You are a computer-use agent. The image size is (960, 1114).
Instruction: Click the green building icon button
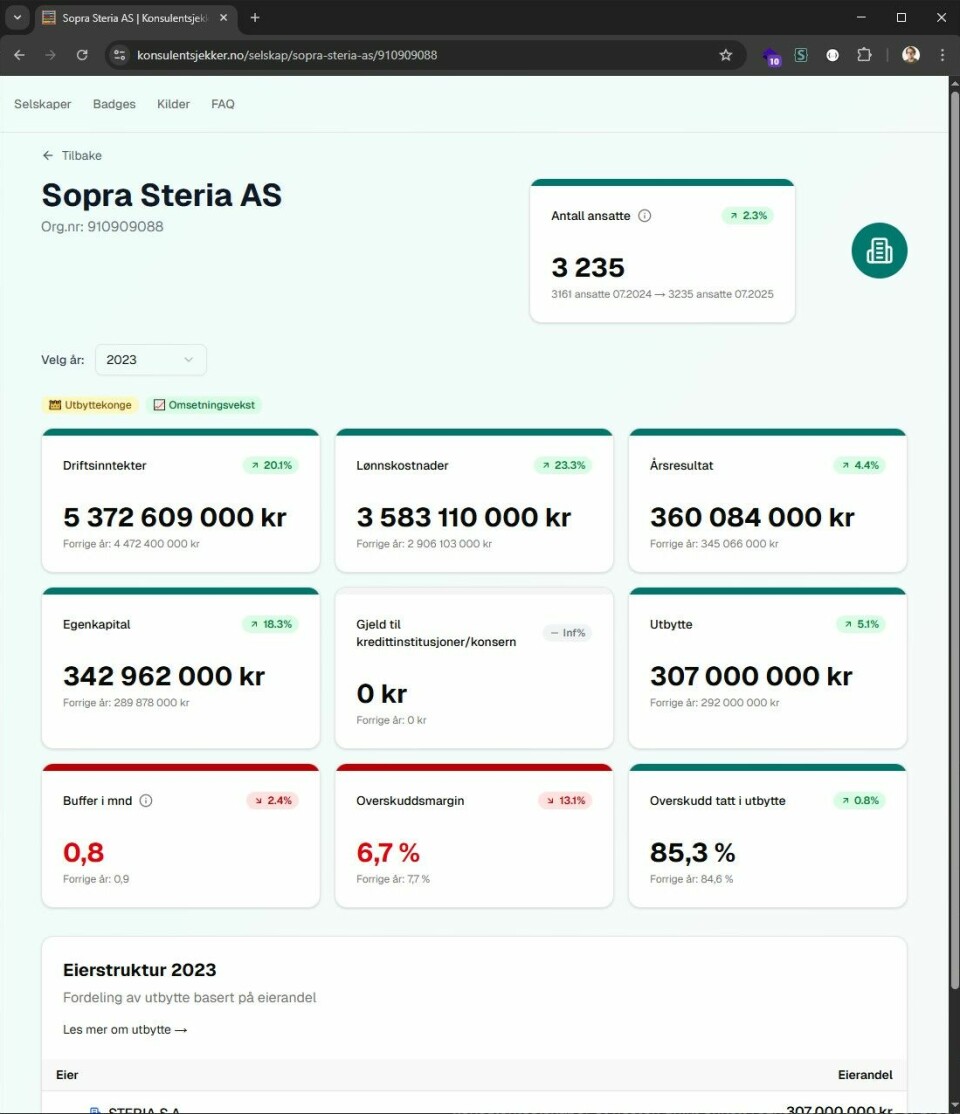point(879,251)
